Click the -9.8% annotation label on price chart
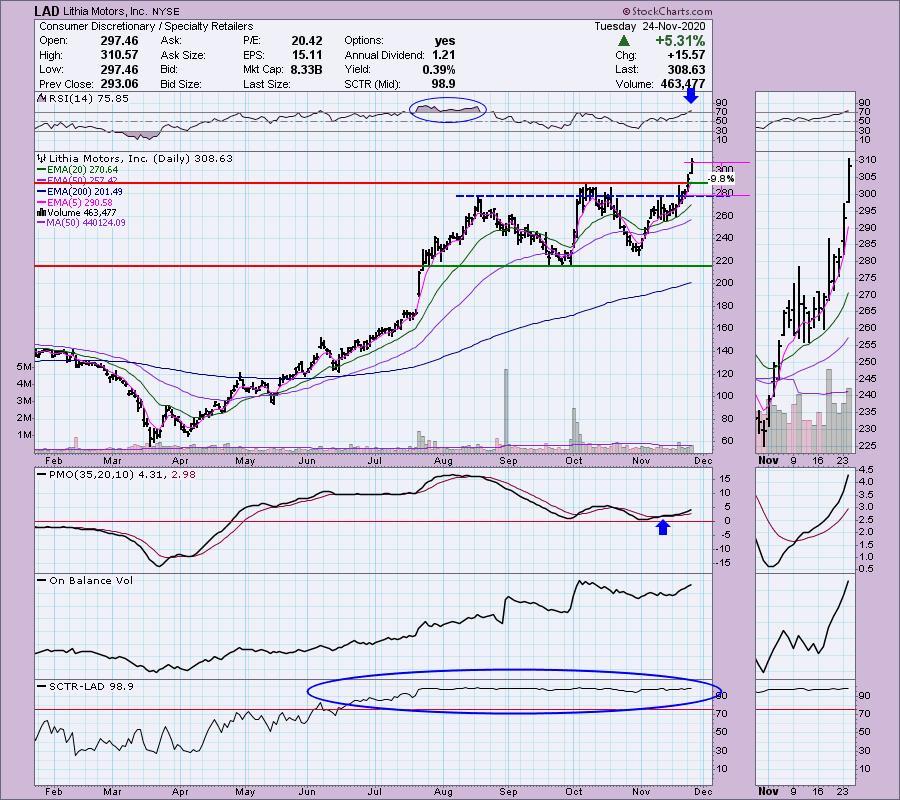Image resolution: width=900 pixels, height=800 pixels. [x=721, y=178]
